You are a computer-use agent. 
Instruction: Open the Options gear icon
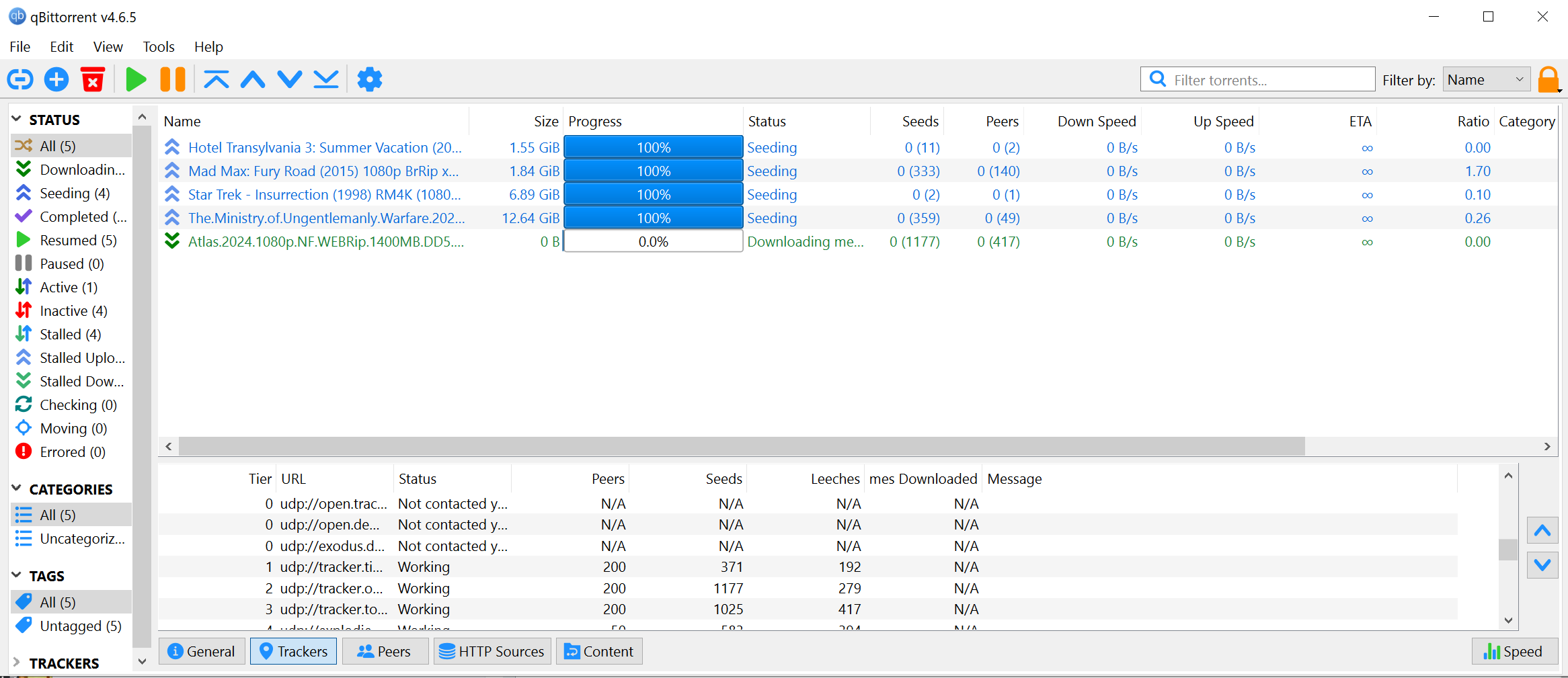click(x=370, y=79)
